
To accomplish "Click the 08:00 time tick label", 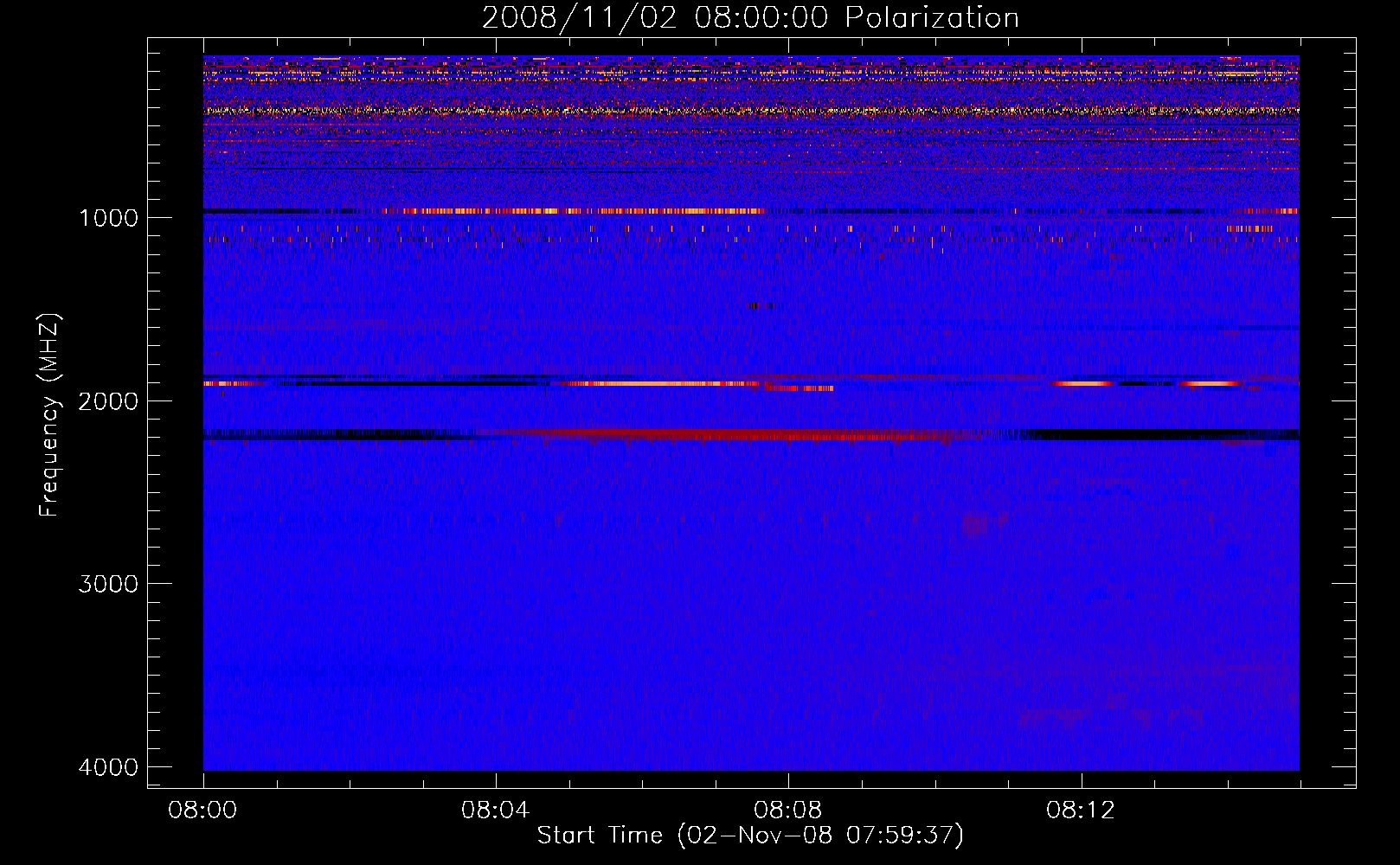I will [203, 811].
